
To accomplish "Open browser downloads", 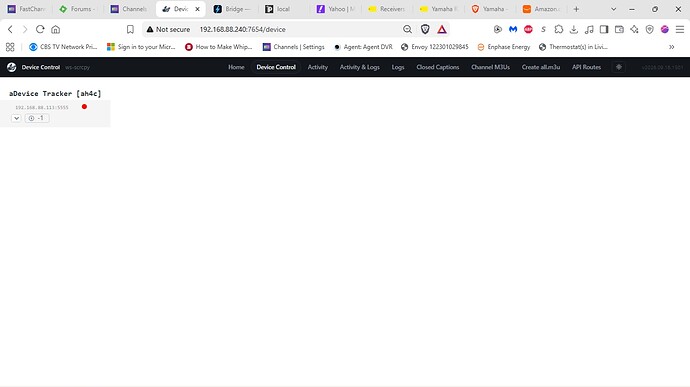I will pyautogui.click(x=574, y=29).
